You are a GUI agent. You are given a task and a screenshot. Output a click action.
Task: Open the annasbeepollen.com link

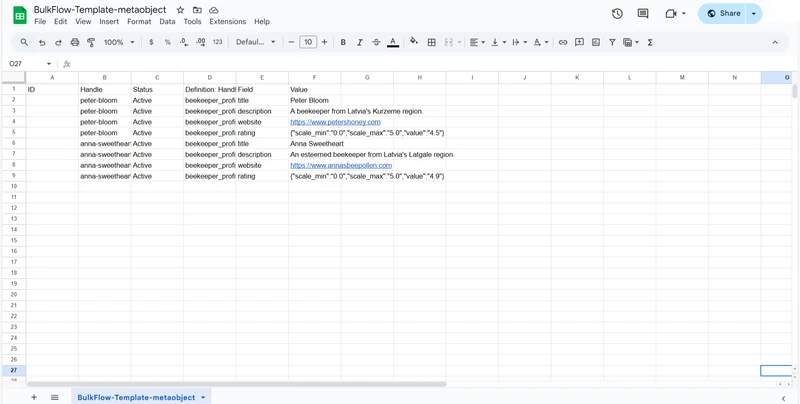pyautogui.click(x=341, y=165)
